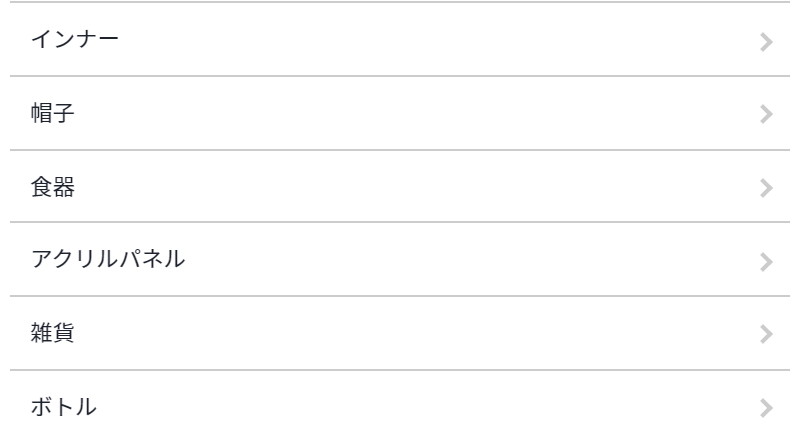This screenshot has height=441, width=800.
Task: Open the 雑貨 category row
Action: (x=400, y=334)
